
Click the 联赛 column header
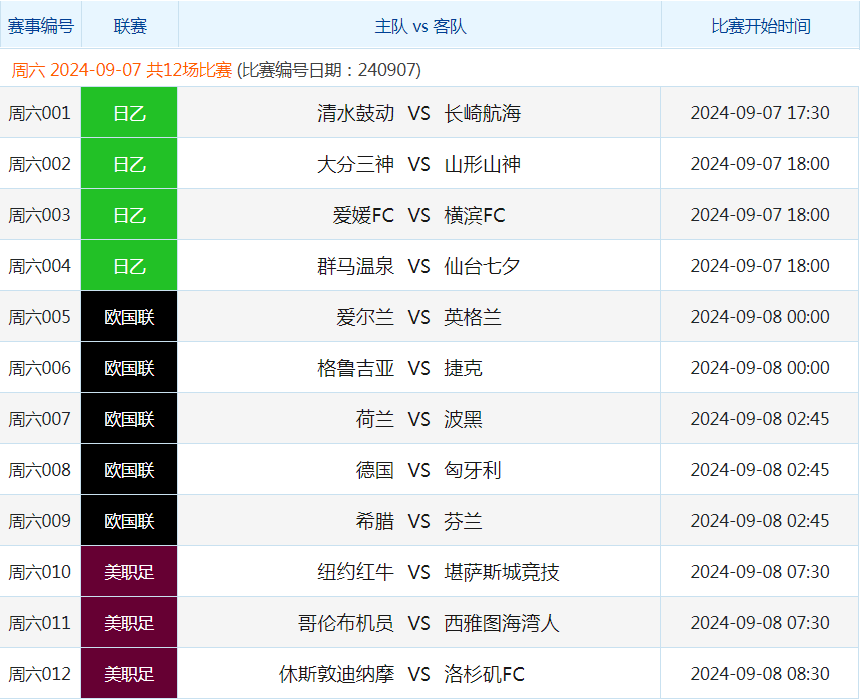pyautogui.click(x=130, y=26)
